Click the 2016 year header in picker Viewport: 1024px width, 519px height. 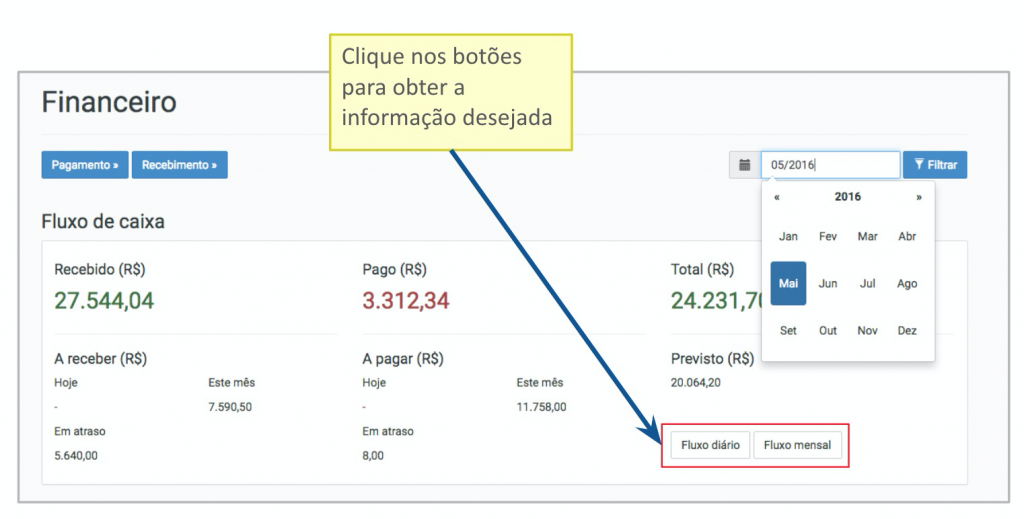(x=848, y=197)
